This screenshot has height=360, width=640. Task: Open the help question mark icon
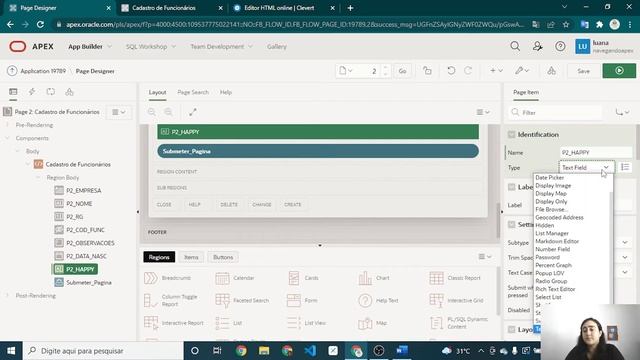pyautogui.click(x=560, y=47)
